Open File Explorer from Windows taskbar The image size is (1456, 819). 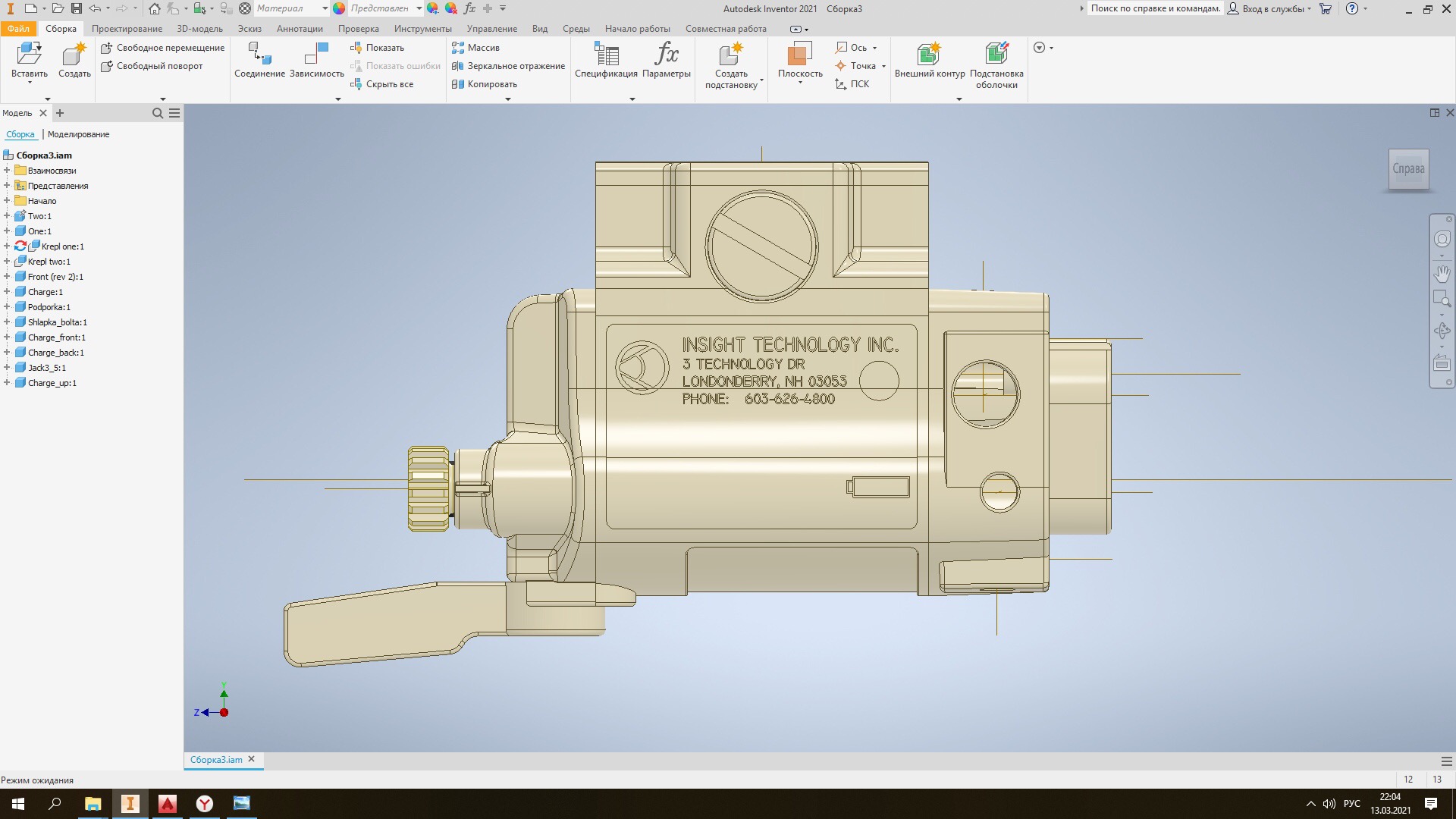pyautogui.click(x=93, y=804)
